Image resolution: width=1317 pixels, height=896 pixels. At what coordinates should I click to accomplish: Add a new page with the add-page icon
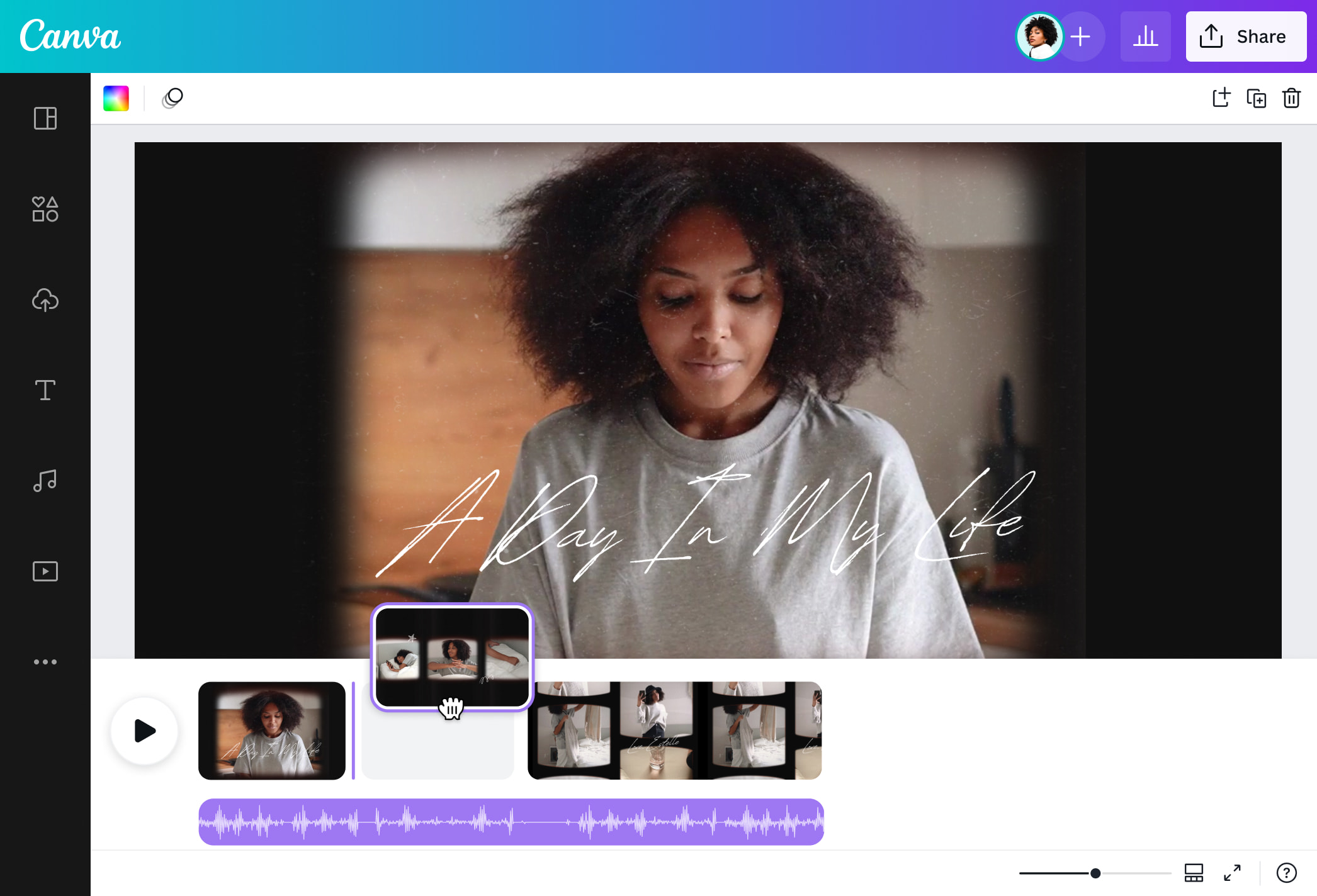coord(1221,98)
